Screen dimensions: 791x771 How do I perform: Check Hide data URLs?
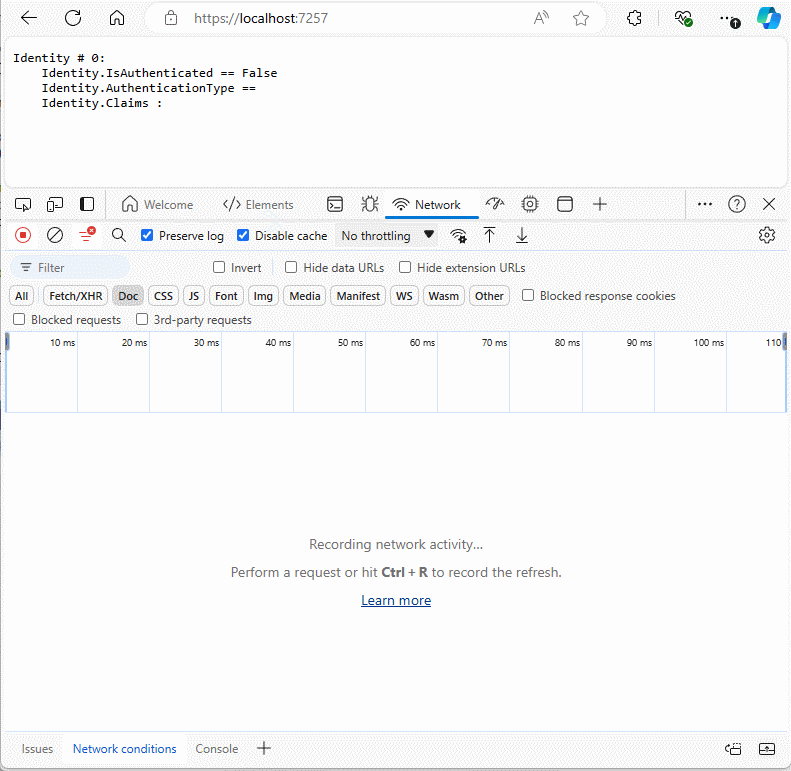(291, 267)
